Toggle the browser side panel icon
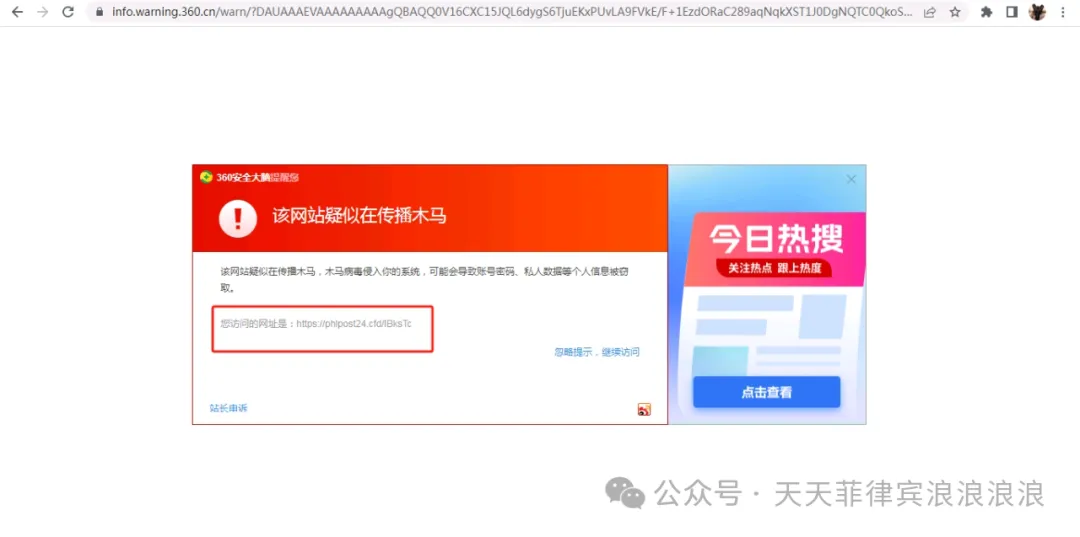The image size is (1080, 537). point(1012,12)
